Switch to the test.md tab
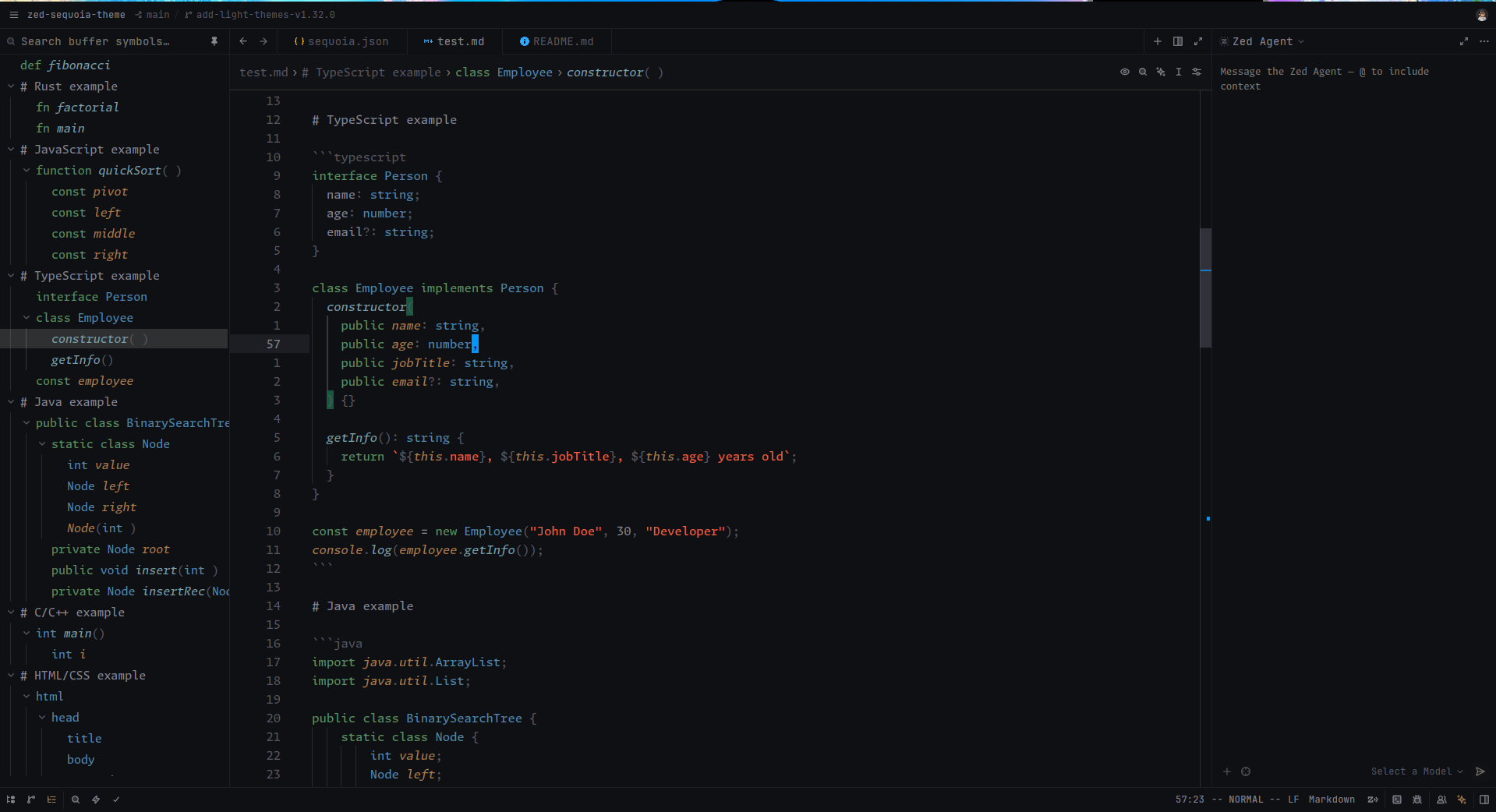 point(454,41)
